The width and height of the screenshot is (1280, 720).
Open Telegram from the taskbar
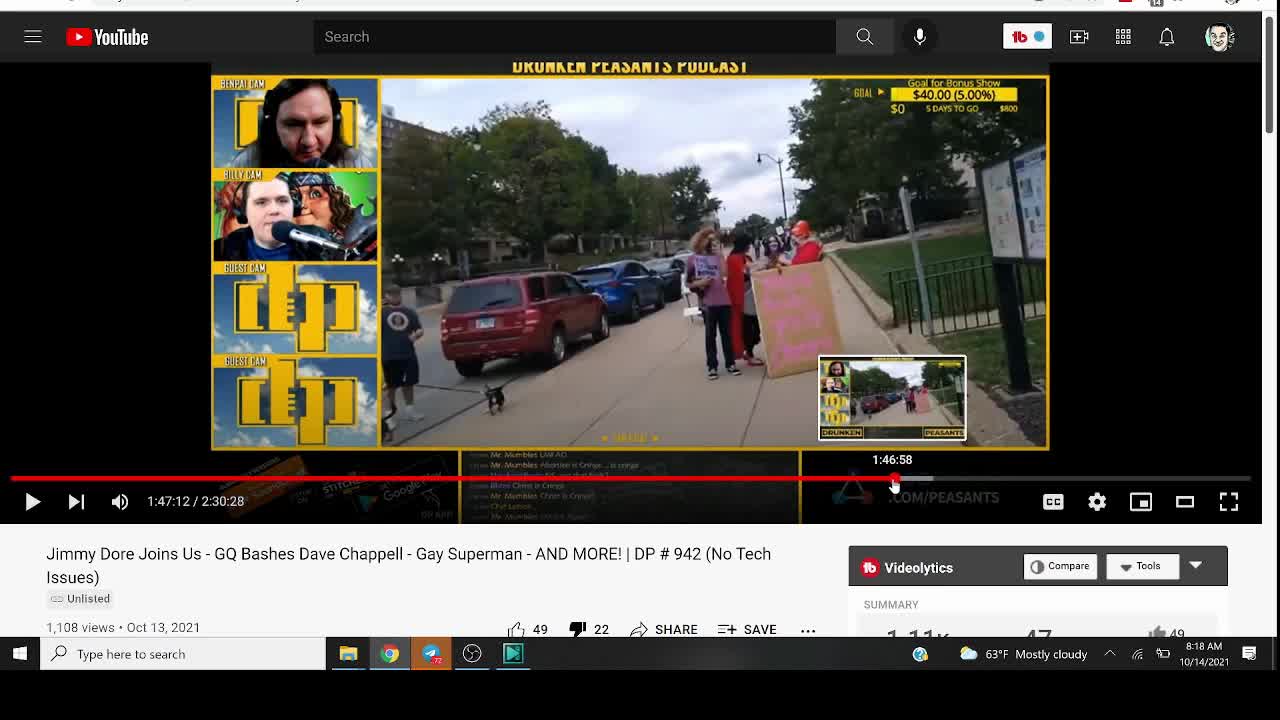[x=431, y=654]
